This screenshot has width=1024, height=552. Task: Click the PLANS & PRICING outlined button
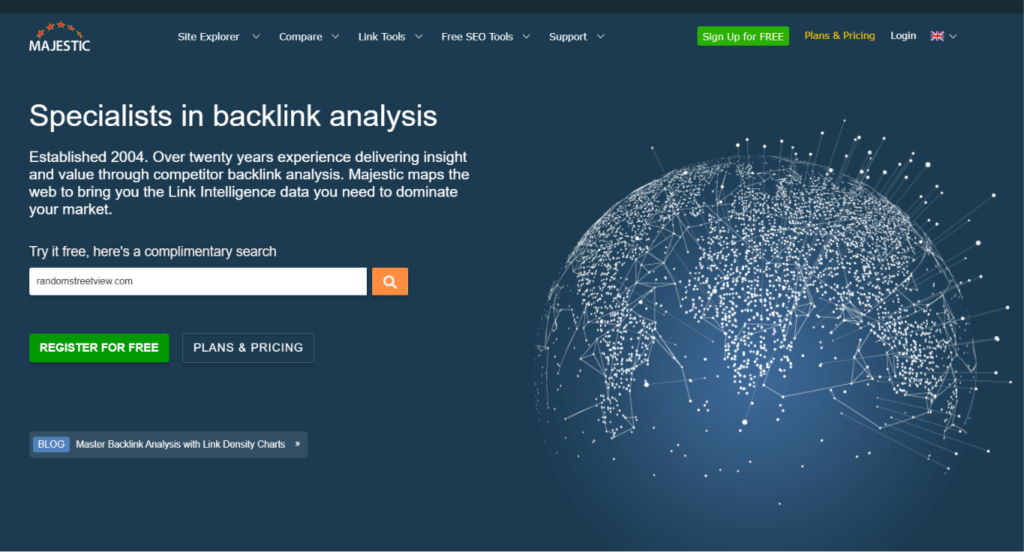(248, 348)
